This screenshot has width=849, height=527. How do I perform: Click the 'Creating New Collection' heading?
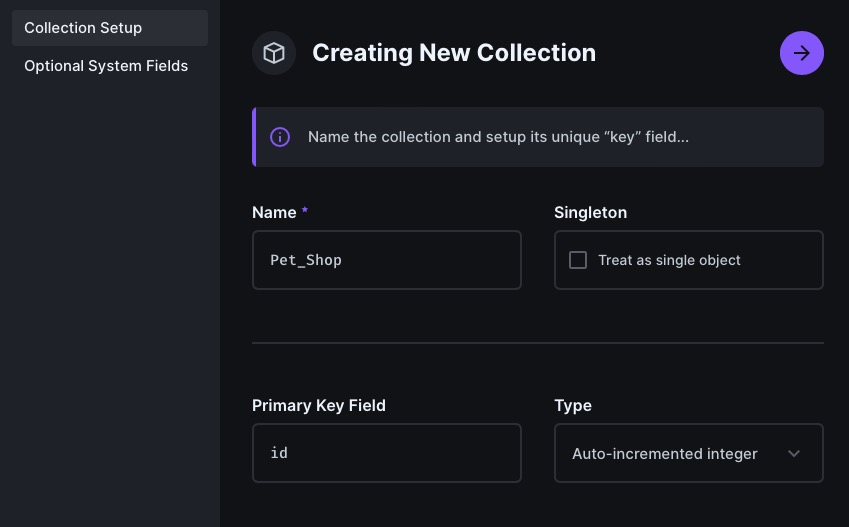point(454,53)
